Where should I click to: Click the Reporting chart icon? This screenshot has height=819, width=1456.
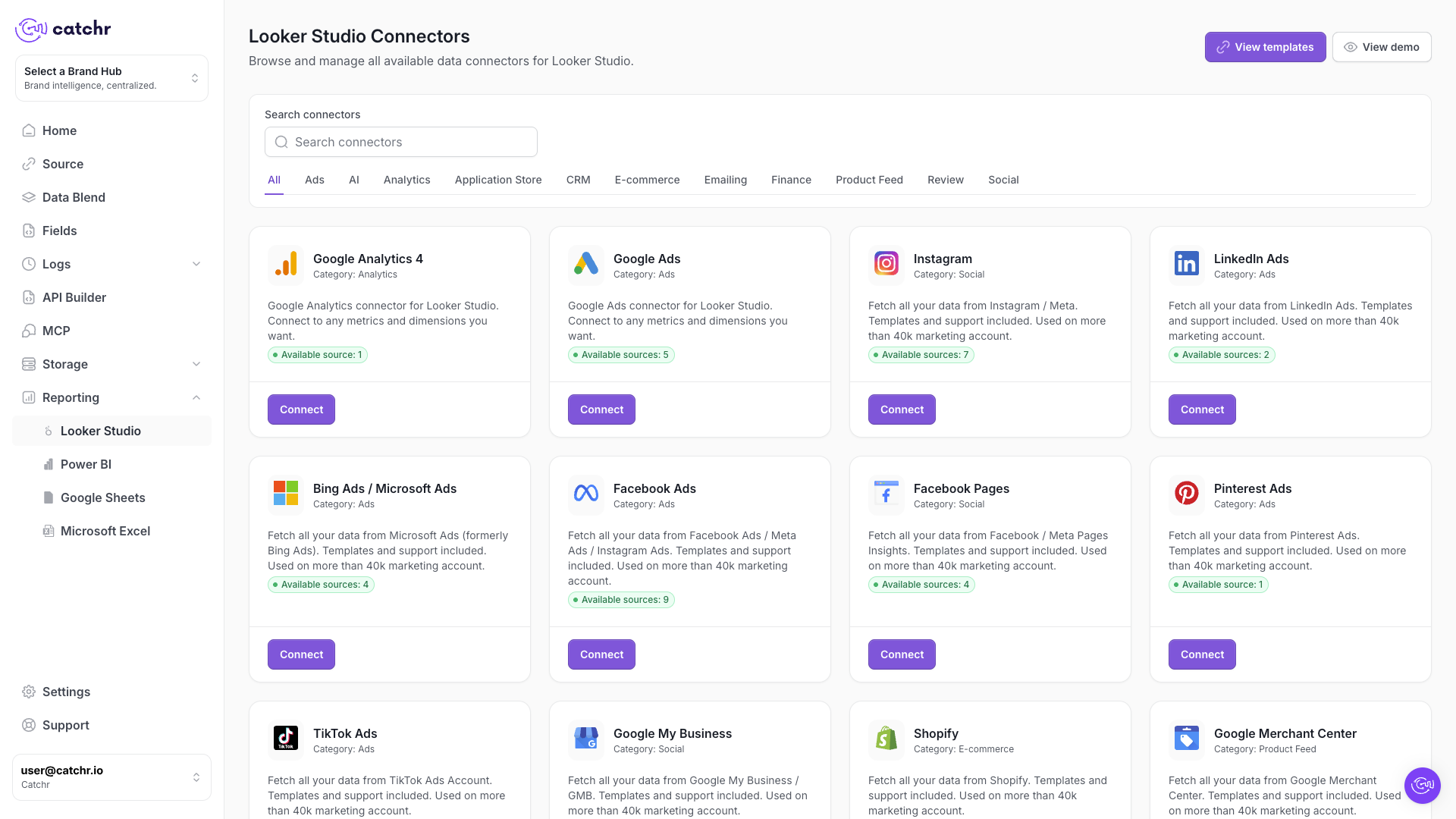(29, 397)
